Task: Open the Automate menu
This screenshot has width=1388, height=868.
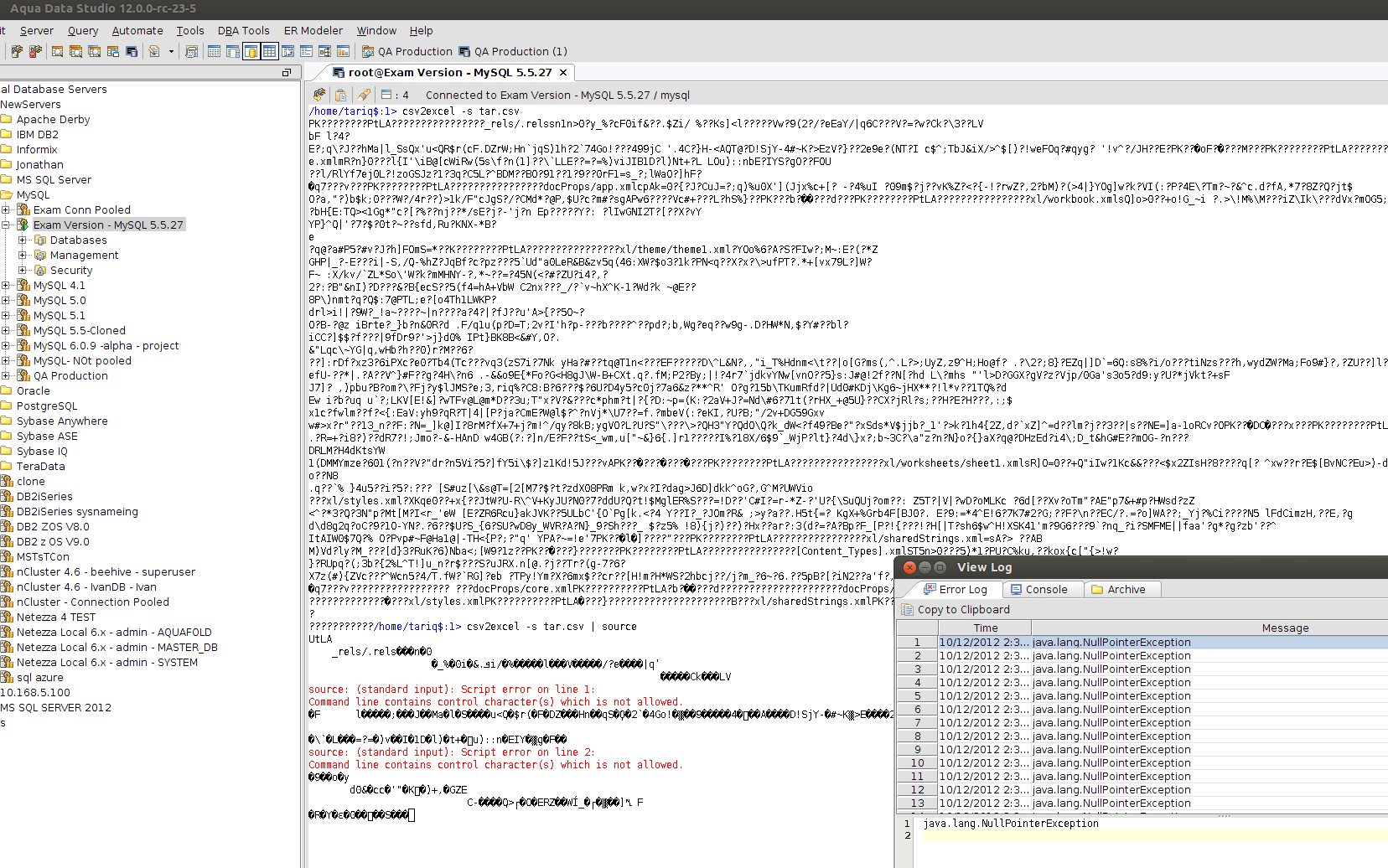Action: [137, 30]
